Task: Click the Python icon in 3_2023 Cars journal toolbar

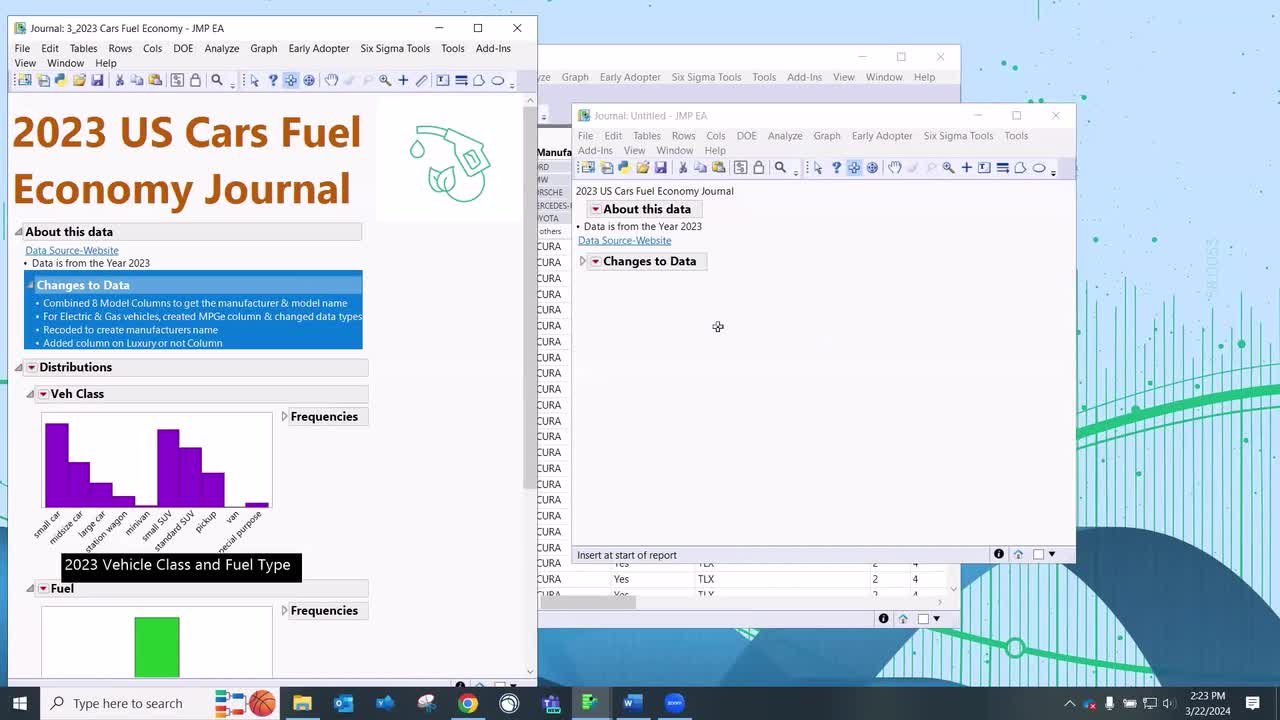Action: 61,81
